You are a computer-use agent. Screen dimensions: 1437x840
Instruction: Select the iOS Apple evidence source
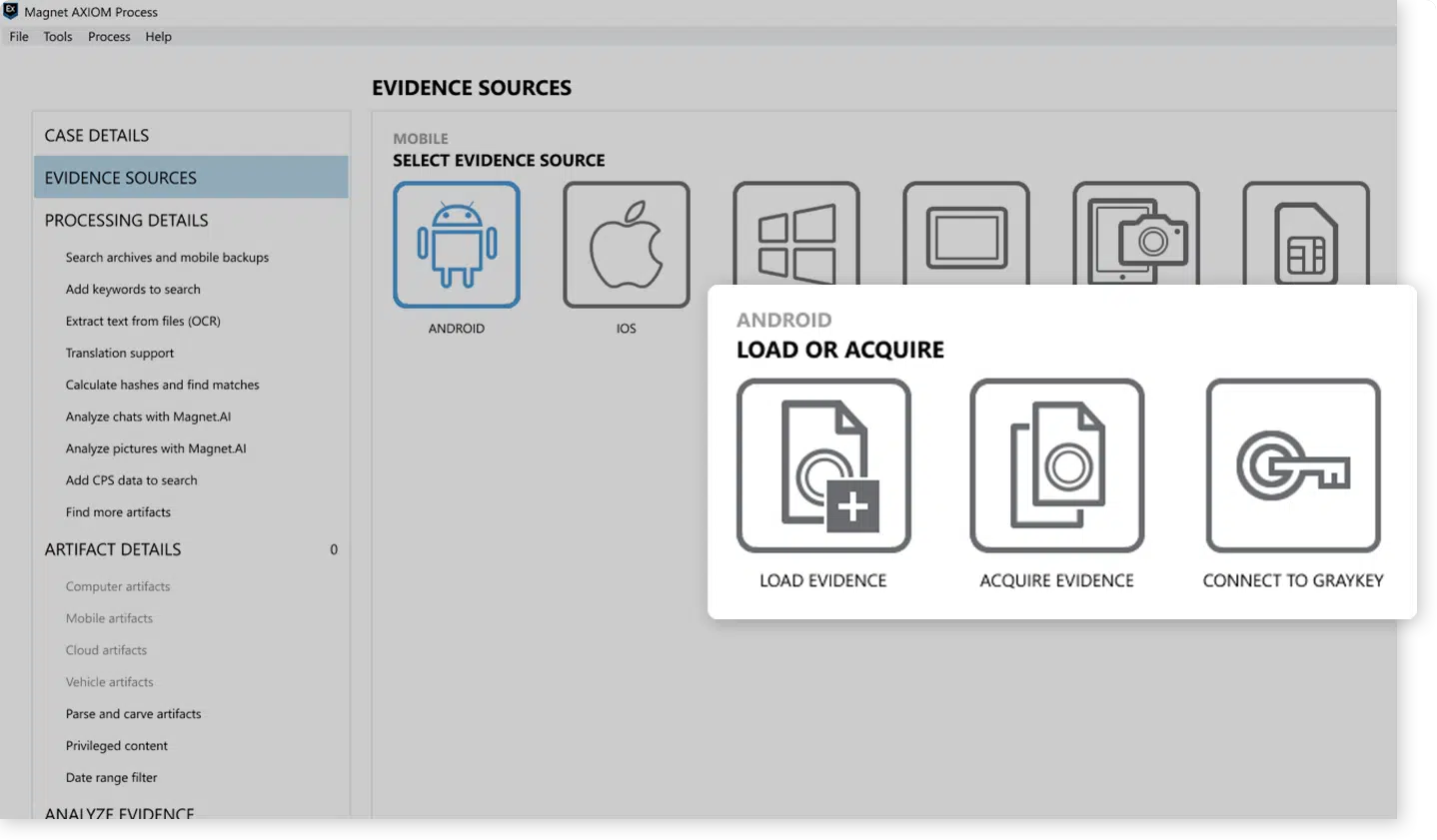[627, 245]
